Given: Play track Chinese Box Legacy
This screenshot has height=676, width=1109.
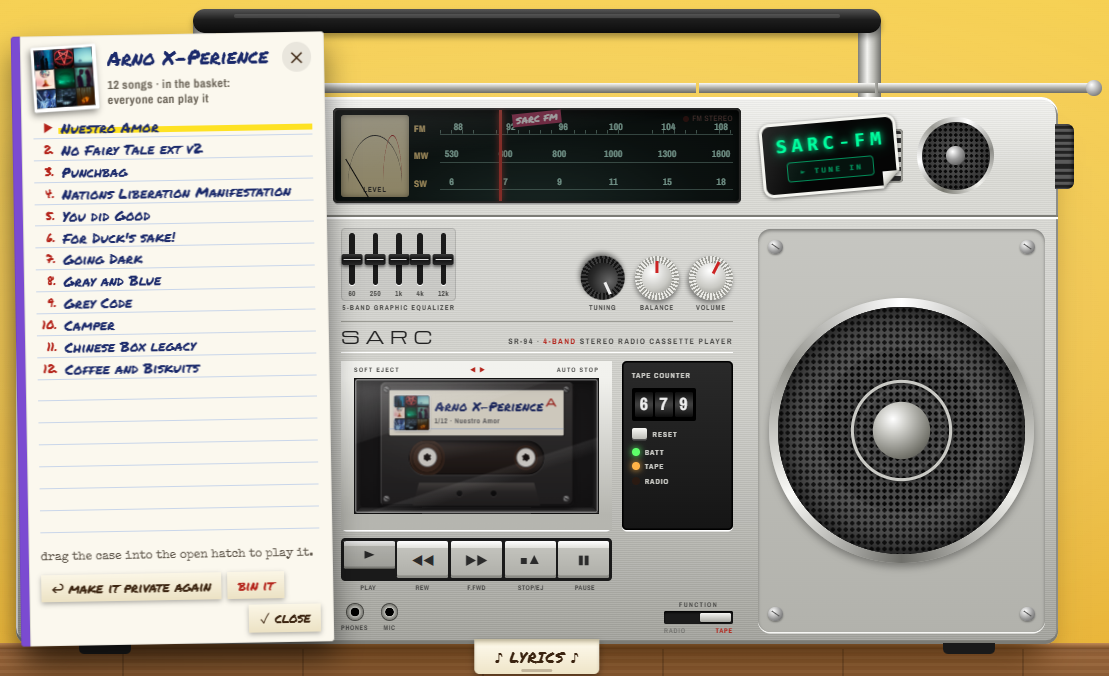Looking at the screenshot, I should [x=177, y=347].
